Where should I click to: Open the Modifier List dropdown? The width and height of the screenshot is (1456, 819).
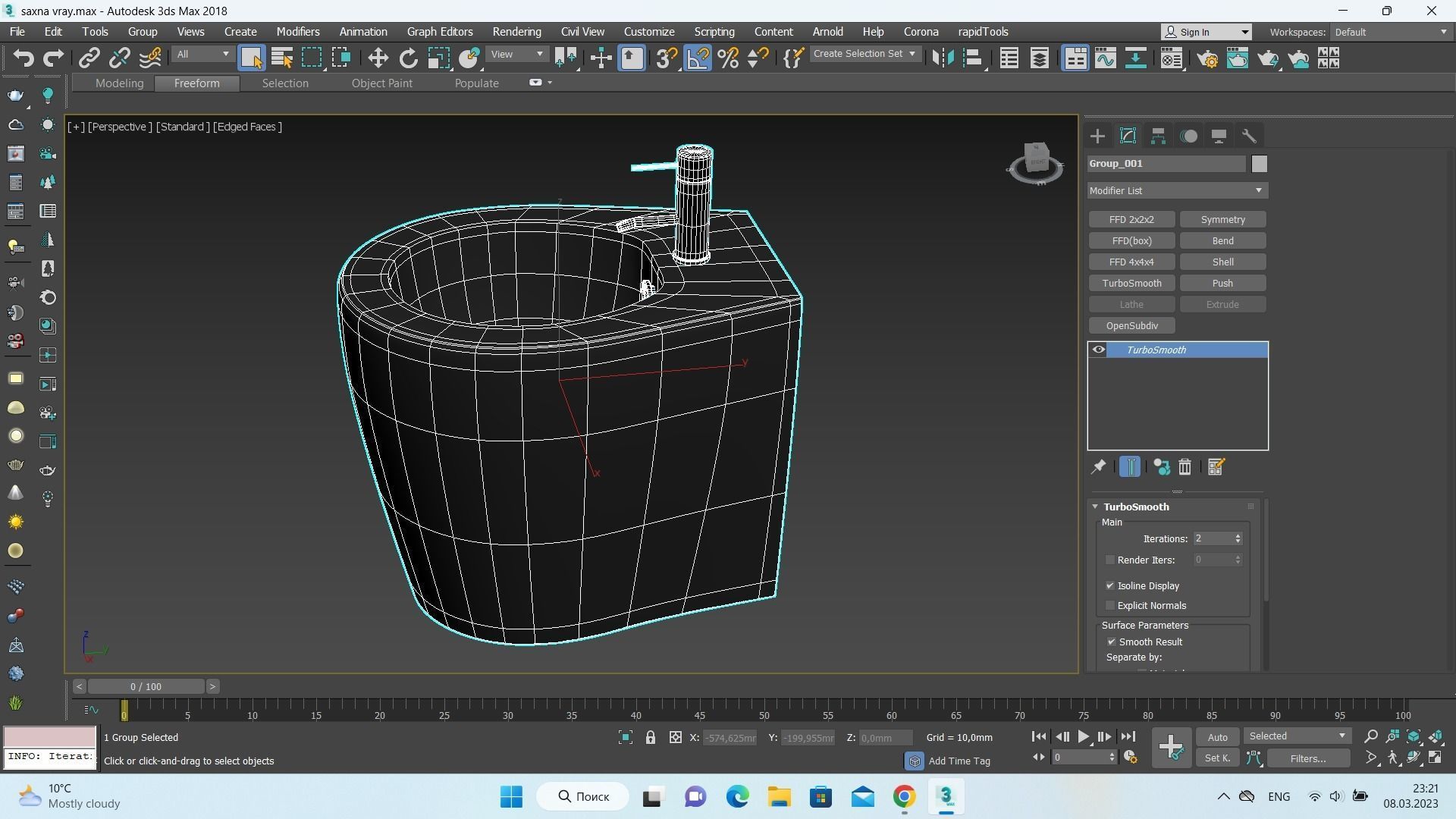(x=1177, y=190)
